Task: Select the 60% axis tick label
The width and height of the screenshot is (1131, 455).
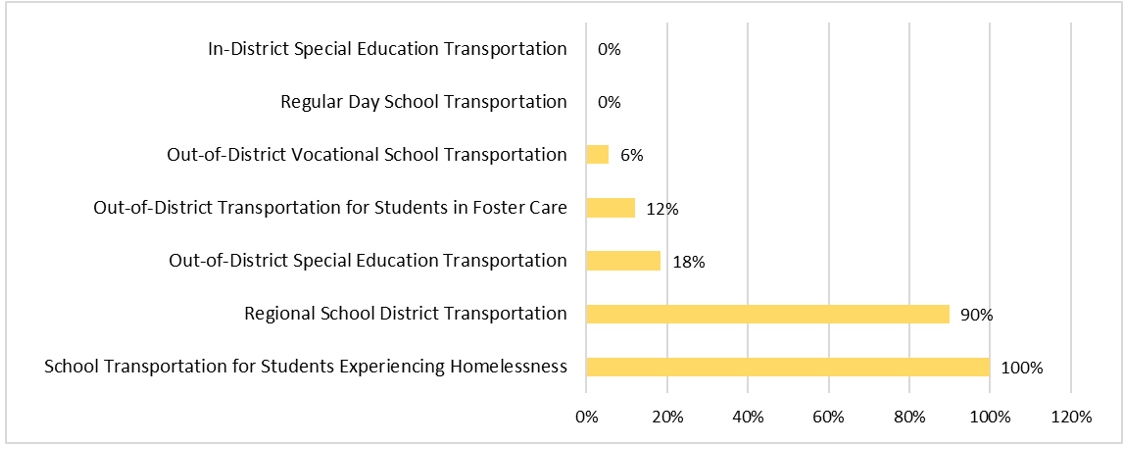Action: point(829,416)
